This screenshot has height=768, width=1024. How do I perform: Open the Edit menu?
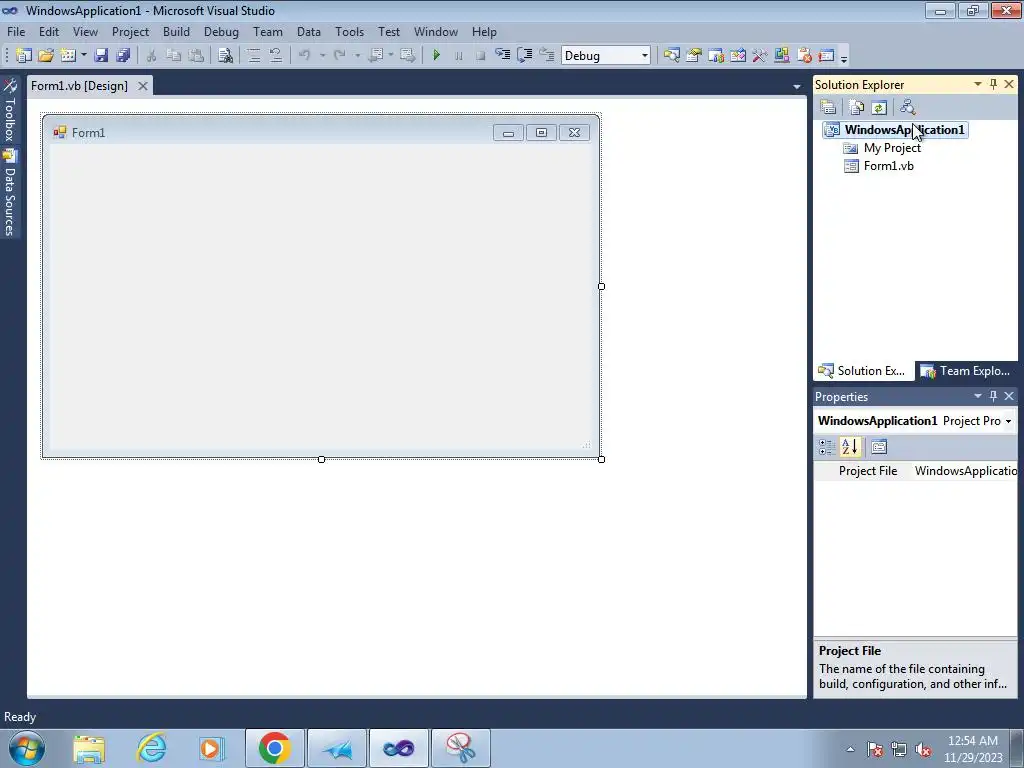click(x=48, y=31)
